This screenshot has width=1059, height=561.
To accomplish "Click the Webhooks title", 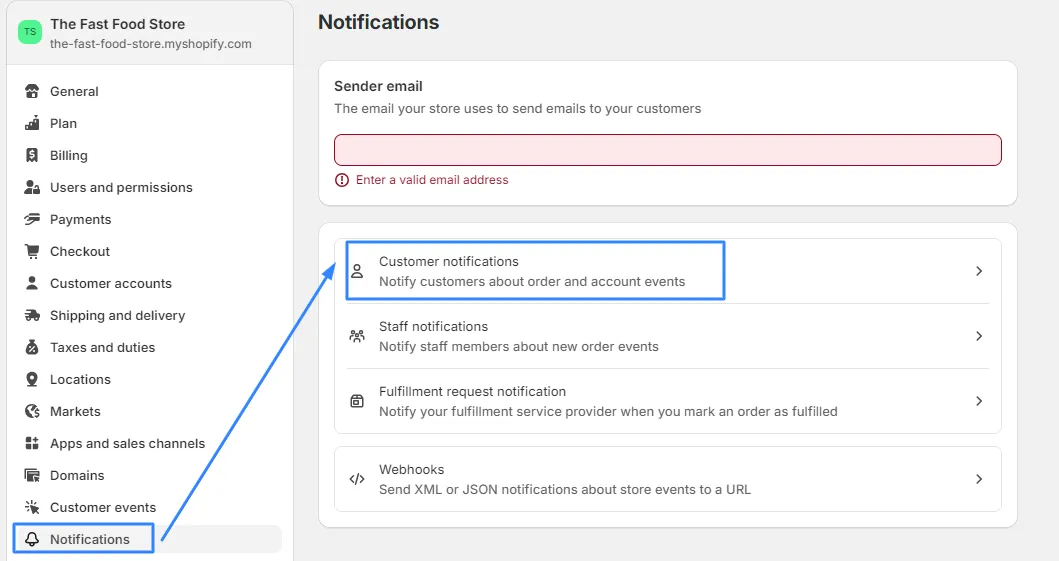I will [411, 469].
